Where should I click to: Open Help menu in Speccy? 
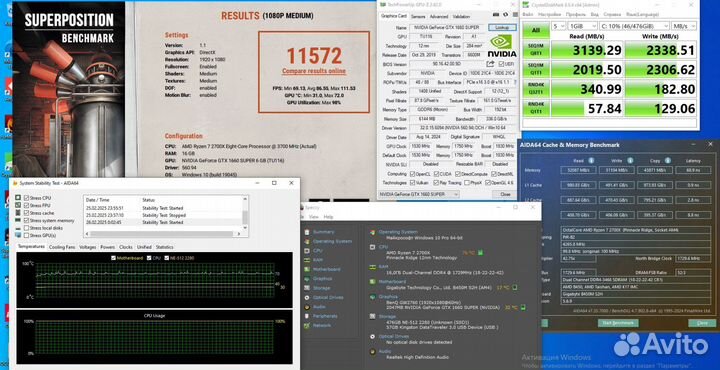tap(328, 217)
